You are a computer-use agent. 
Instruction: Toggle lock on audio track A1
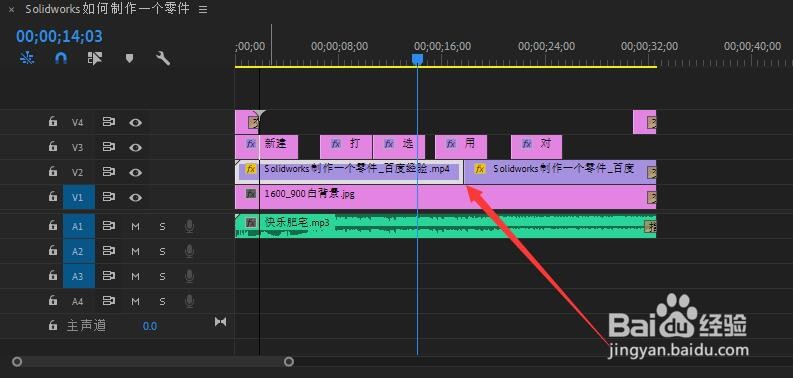pyautogui.click(x=53, y=226)
